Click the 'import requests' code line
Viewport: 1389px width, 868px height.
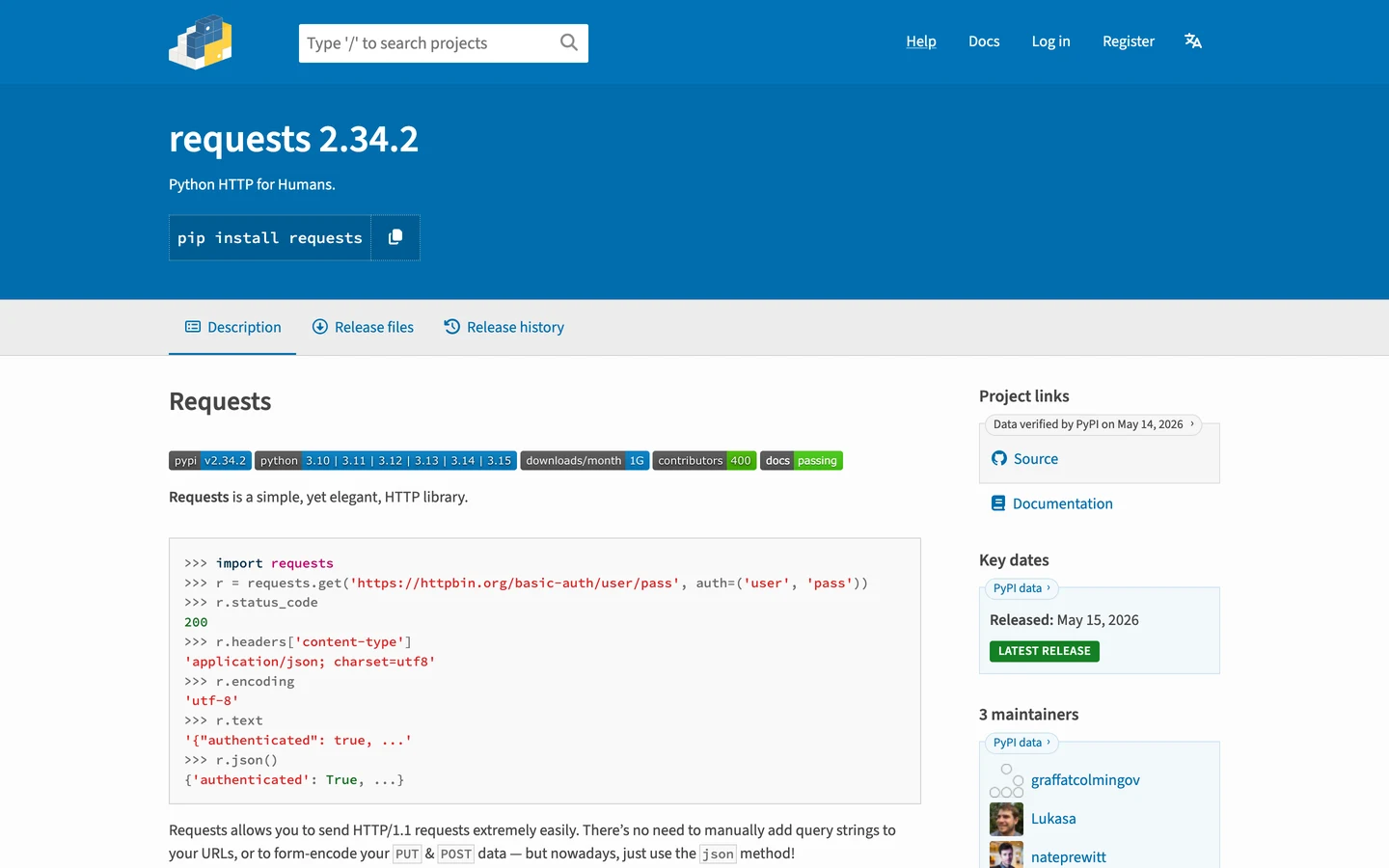pos(275,563)
